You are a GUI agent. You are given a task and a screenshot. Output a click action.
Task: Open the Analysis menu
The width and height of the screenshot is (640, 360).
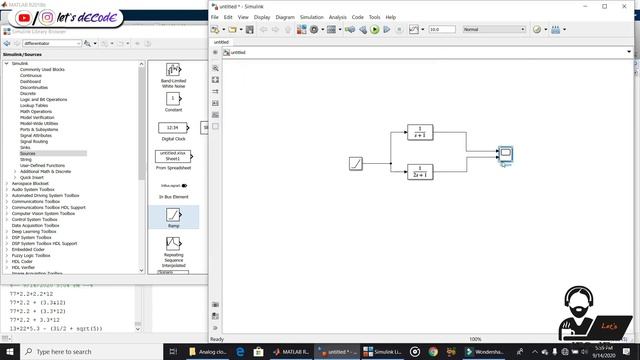coord(338,17)
